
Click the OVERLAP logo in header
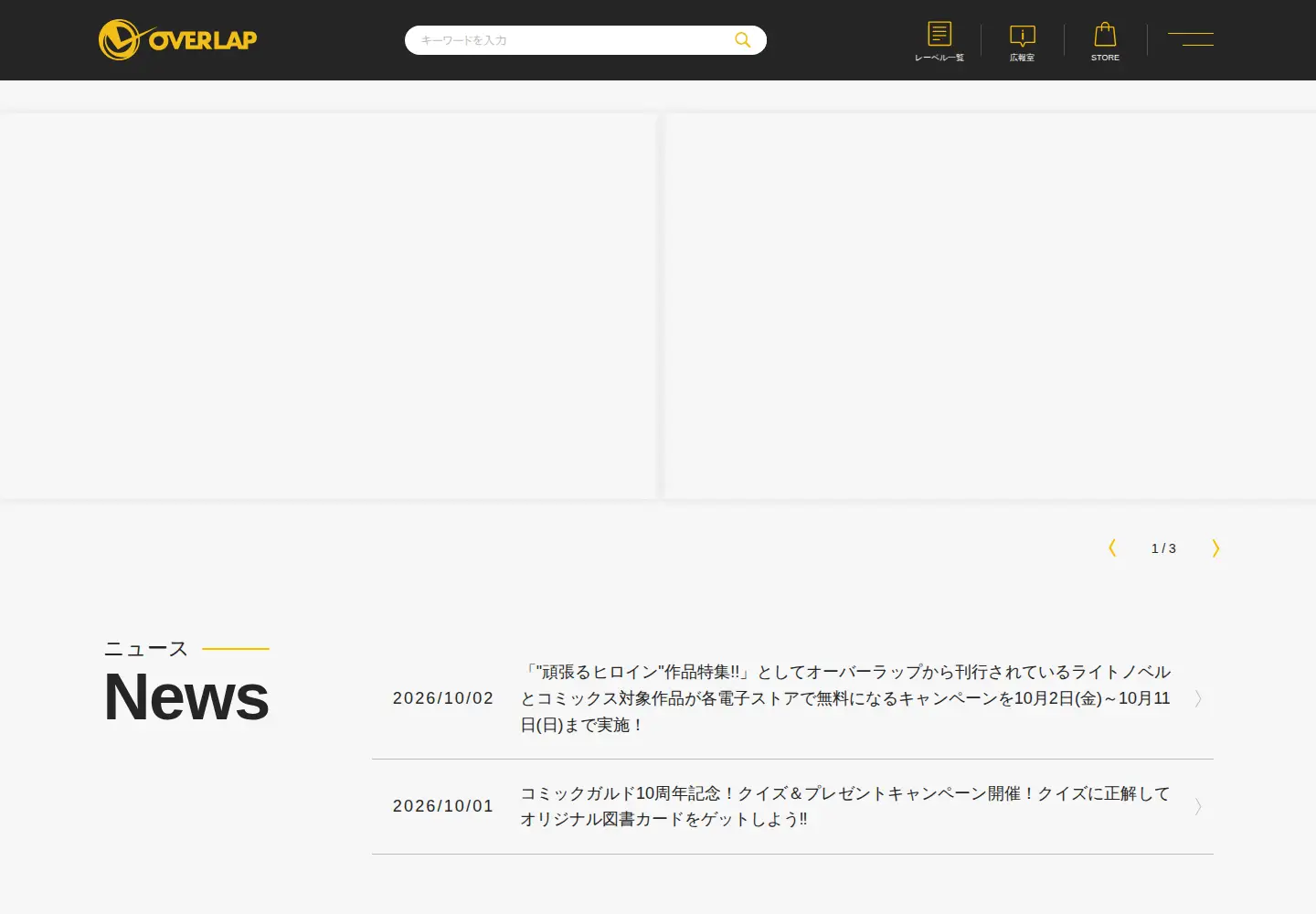(x=178, y=40)
